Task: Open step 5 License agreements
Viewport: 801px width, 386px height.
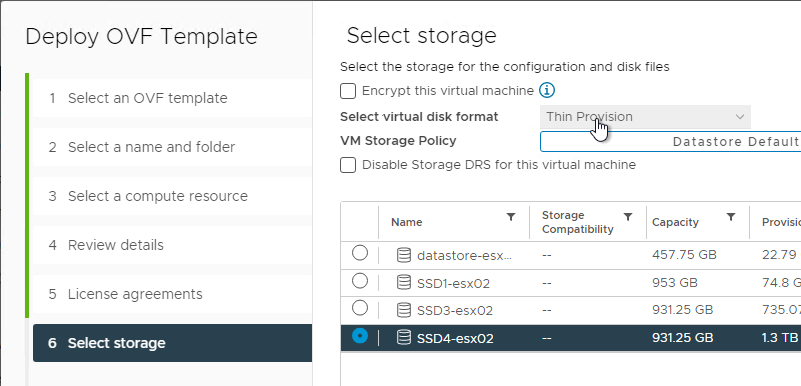Action: pyautogui.click(x=173, y=294)
